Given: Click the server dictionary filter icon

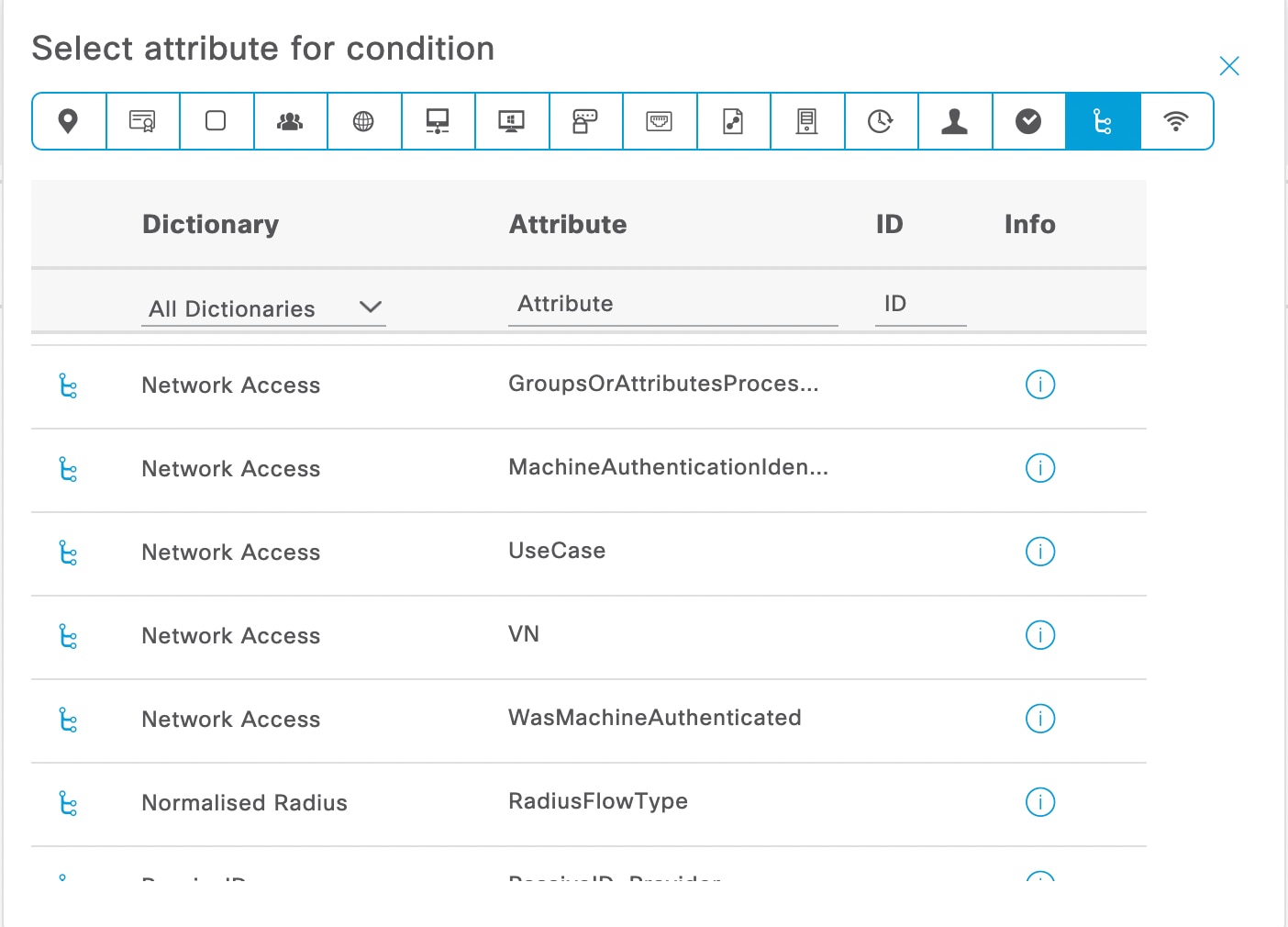Looking at the screenshot, I should point(807,120).
